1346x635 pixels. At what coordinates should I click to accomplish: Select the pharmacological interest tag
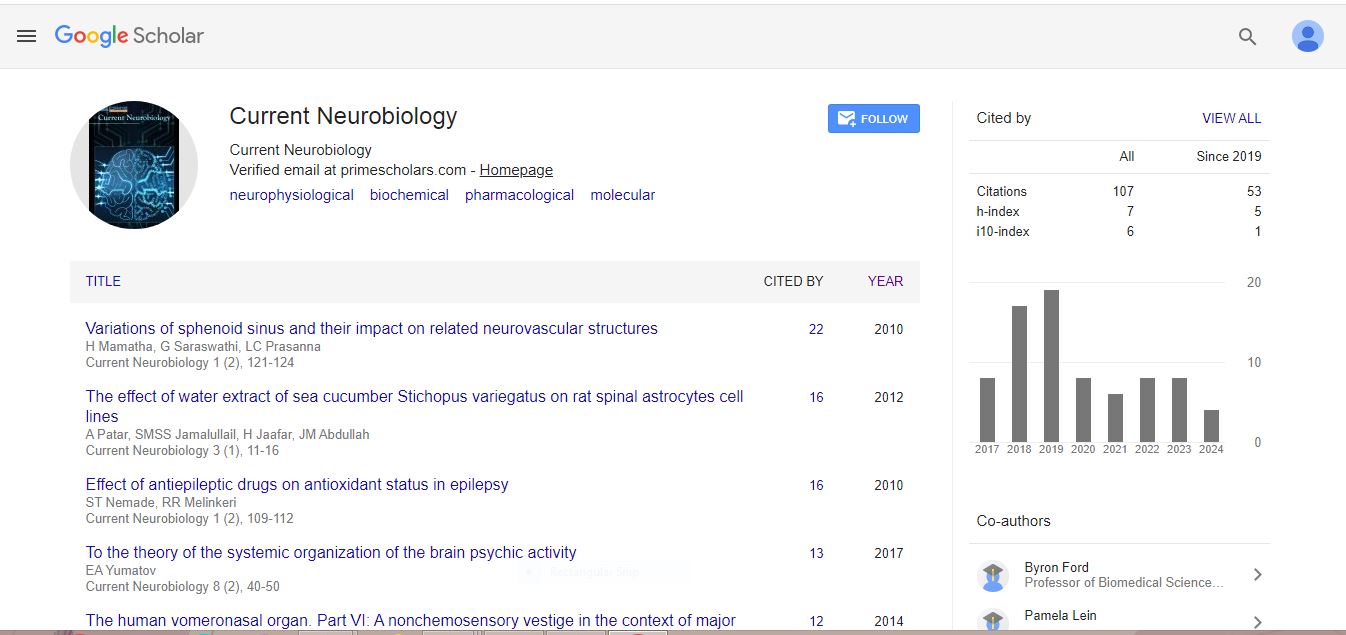(519, 195)
